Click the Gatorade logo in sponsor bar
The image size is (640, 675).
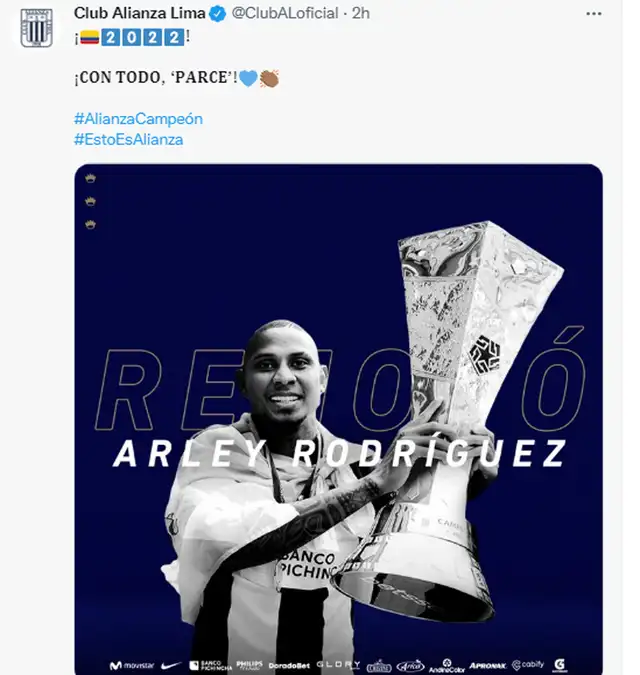[x=559, y=665]
